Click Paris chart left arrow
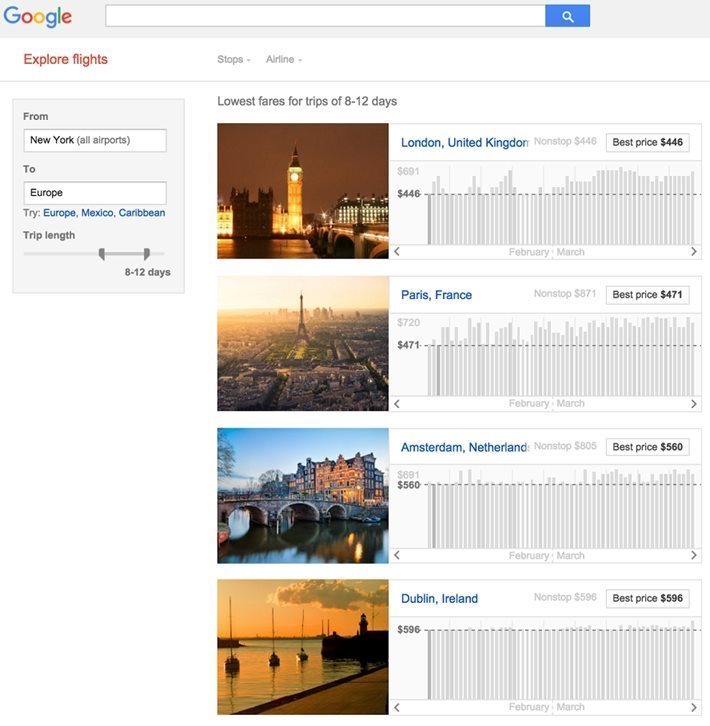710x726 pixels. click(397, 404)
